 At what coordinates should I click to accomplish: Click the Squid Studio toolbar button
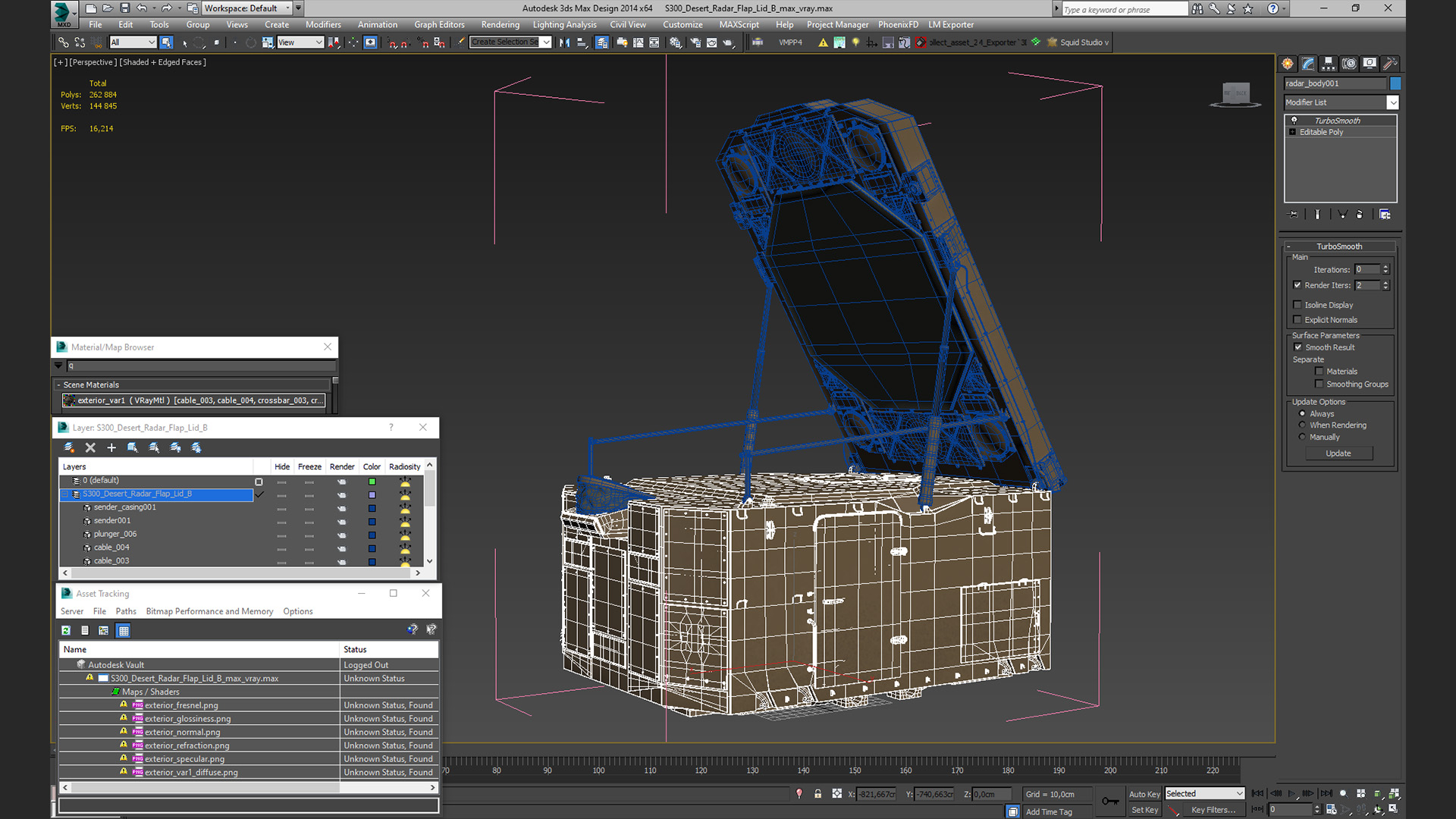[1078, 42]
